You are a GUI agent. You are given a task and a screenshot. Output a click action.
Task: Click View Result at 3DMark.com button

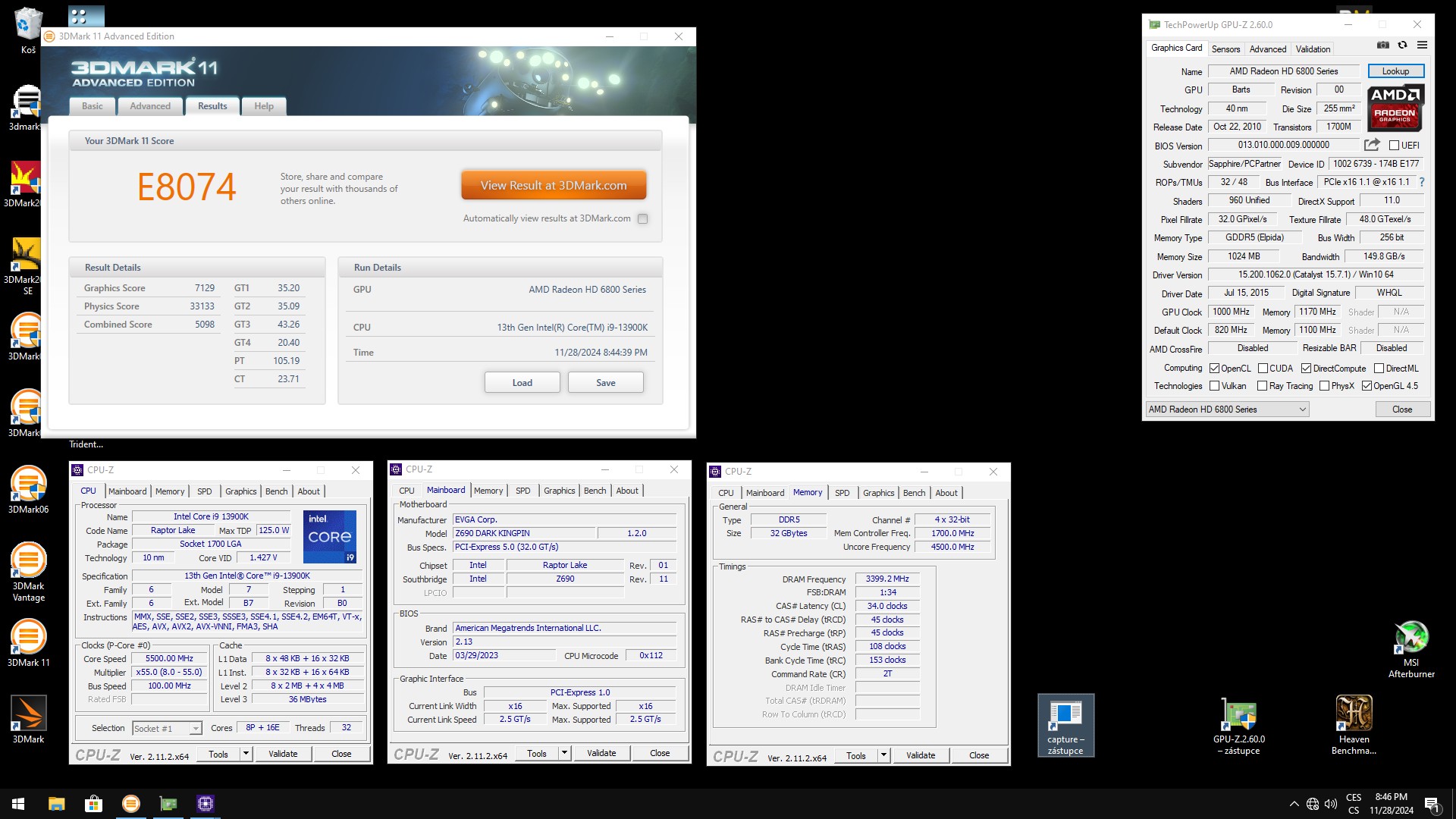pos(554,185)
